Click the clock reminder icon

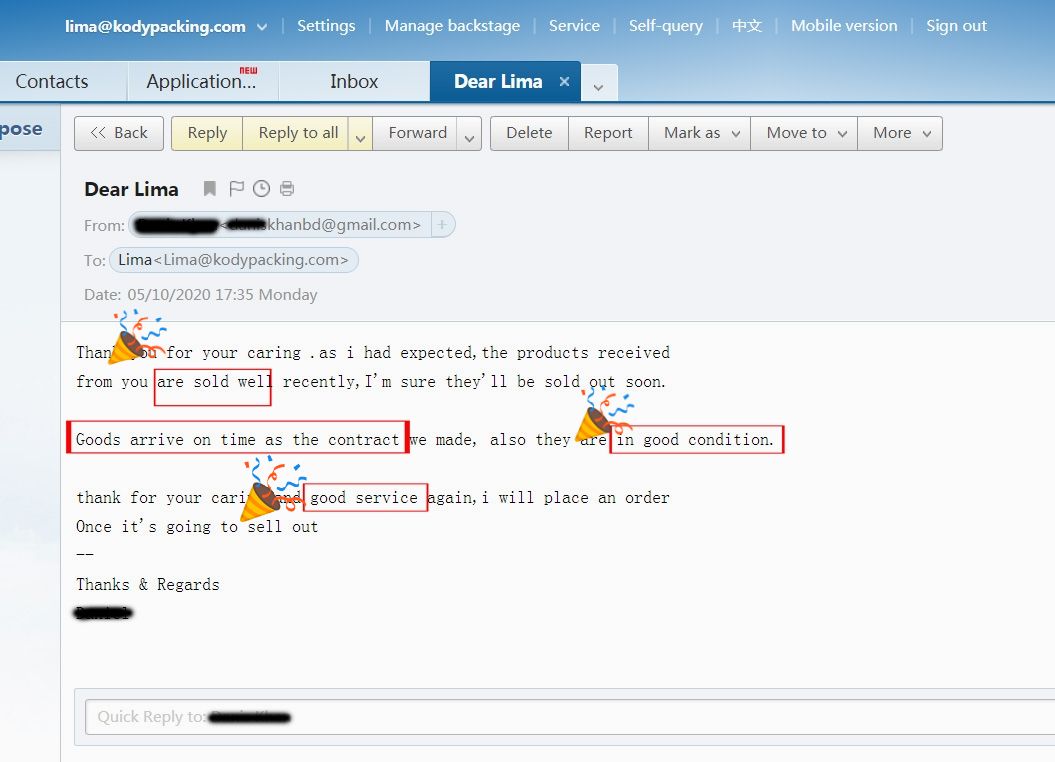pyautogui.click(x=262, y=189)
